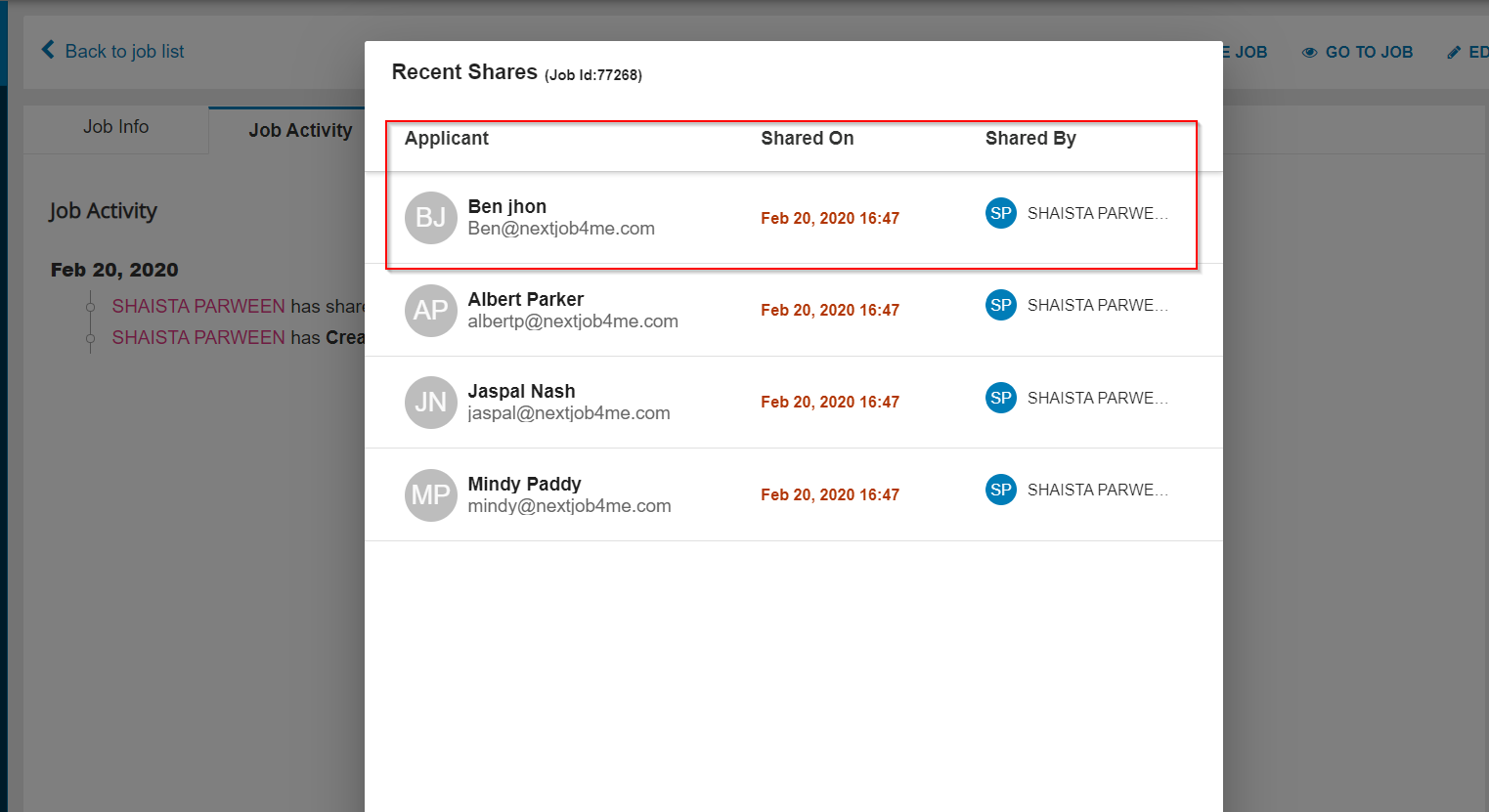Select the Ben jhon applicant name
1489x812 pixels.
[506, 206]
